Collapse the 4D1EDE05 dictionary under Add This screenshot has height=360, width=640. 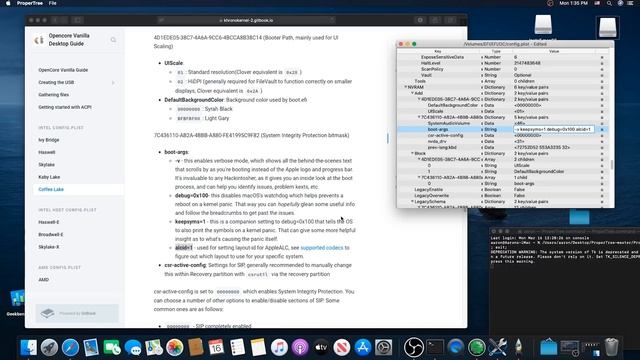click(419, 99)
